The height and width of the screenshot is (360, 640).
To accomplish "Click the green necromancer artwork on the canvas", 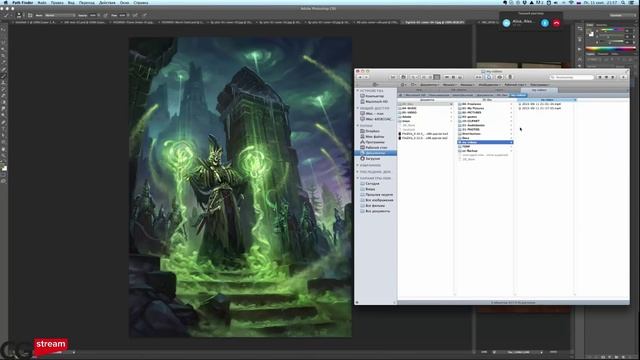I will [240, 187].
